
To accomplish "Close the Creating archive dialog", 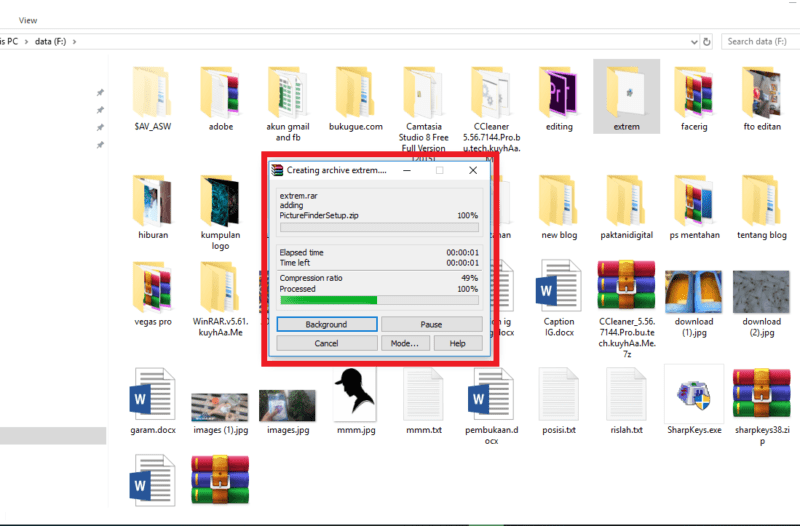I will point(473,170).
